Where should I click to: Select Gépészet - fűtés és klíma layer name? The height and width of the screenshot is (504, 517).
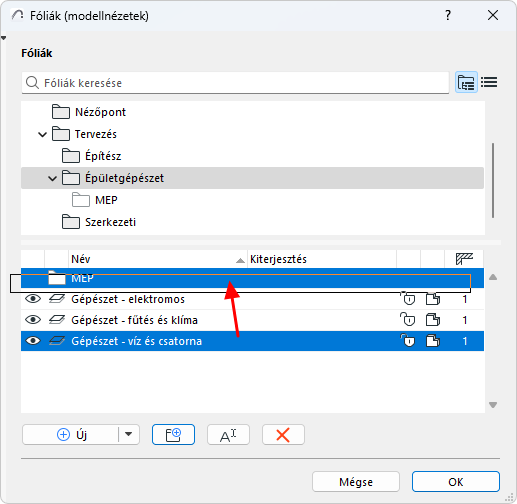134,320
